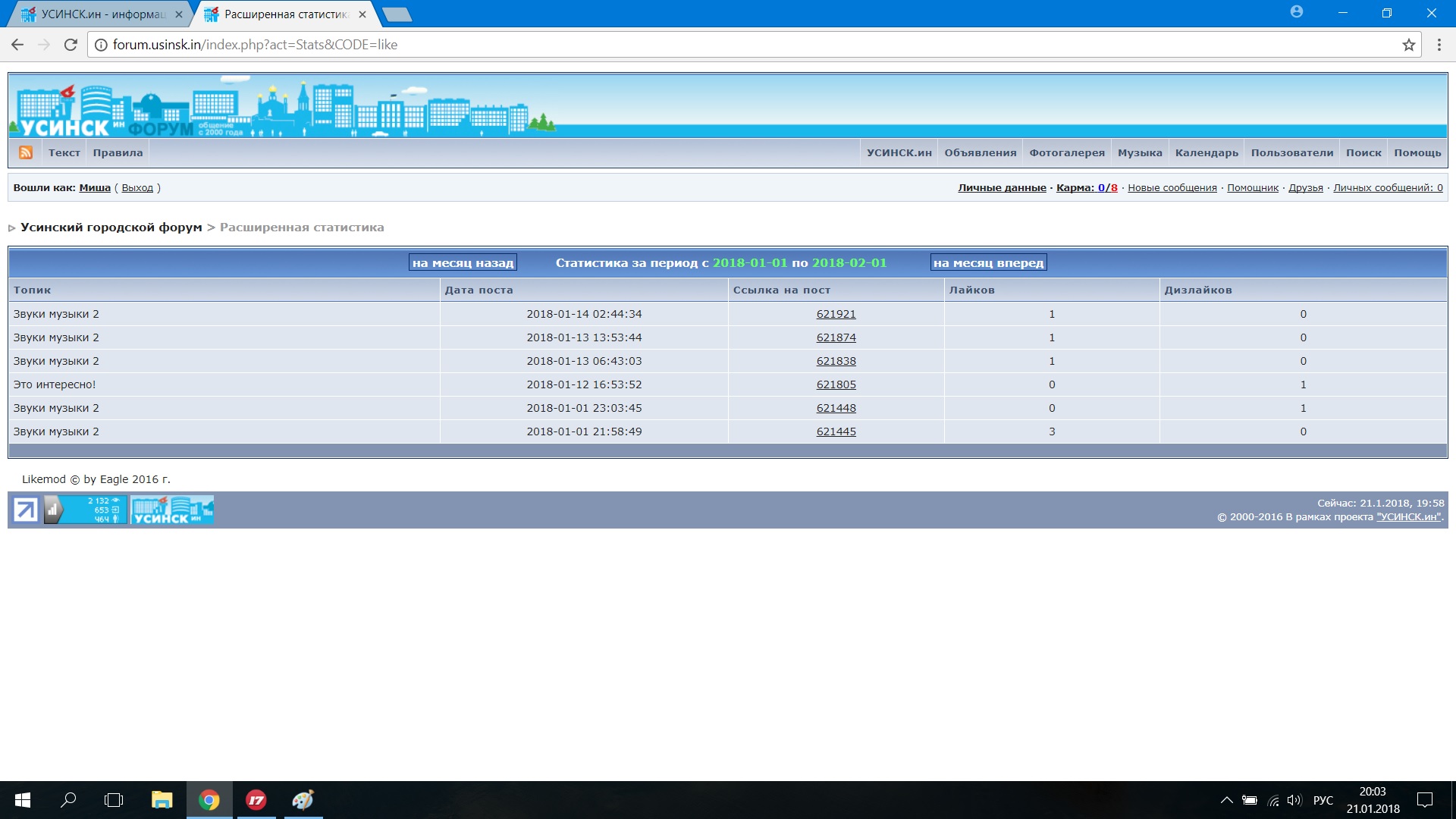Expand hidden system tray icons chevron

[x=1225, y=800]
